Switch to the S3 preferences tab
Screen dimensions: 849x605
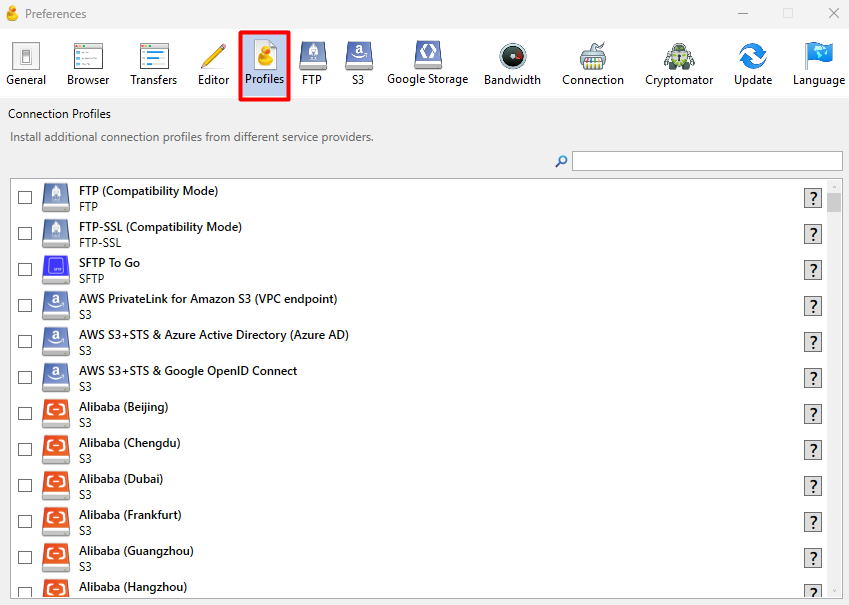pos(358,64)
